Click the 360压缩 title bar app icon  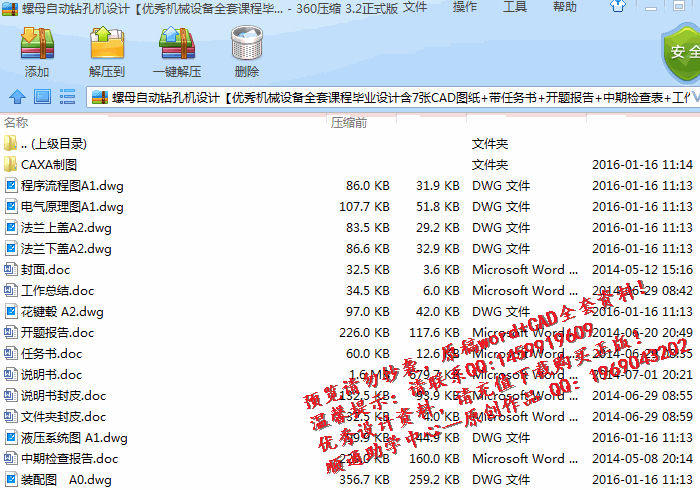point(10,8)
